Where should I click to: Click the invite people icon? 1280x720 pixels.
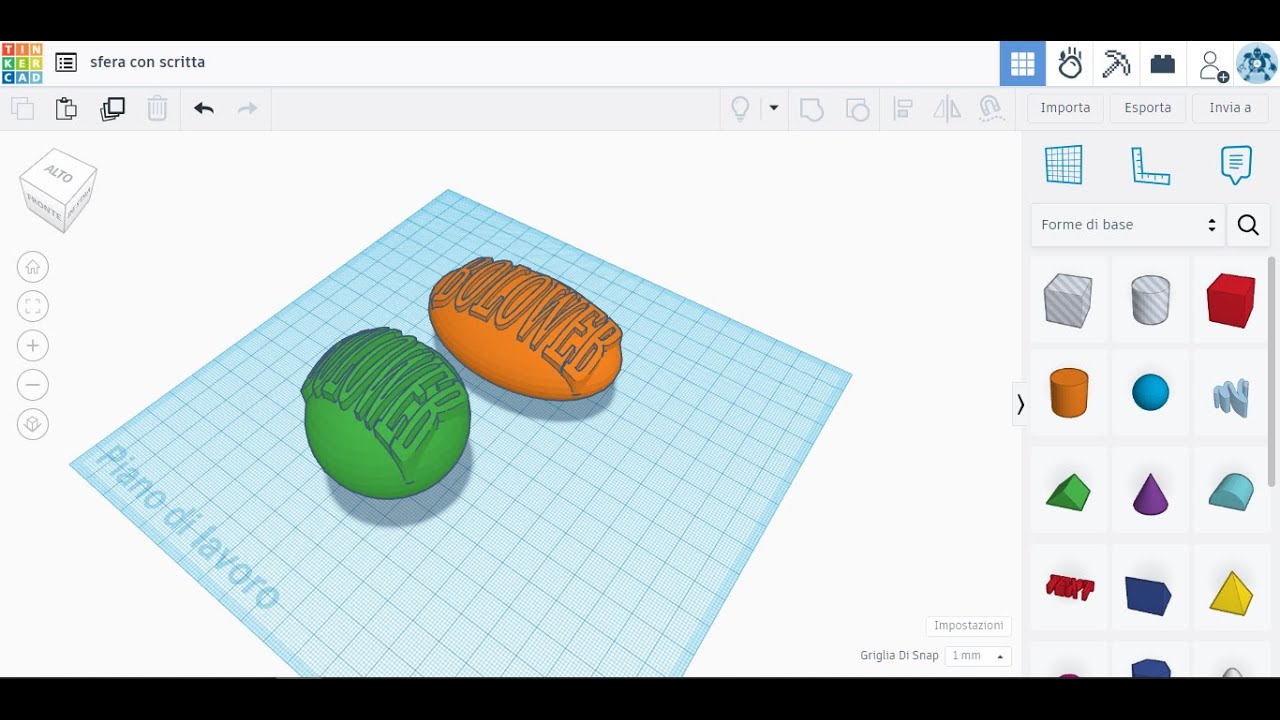coord(1212,65)
